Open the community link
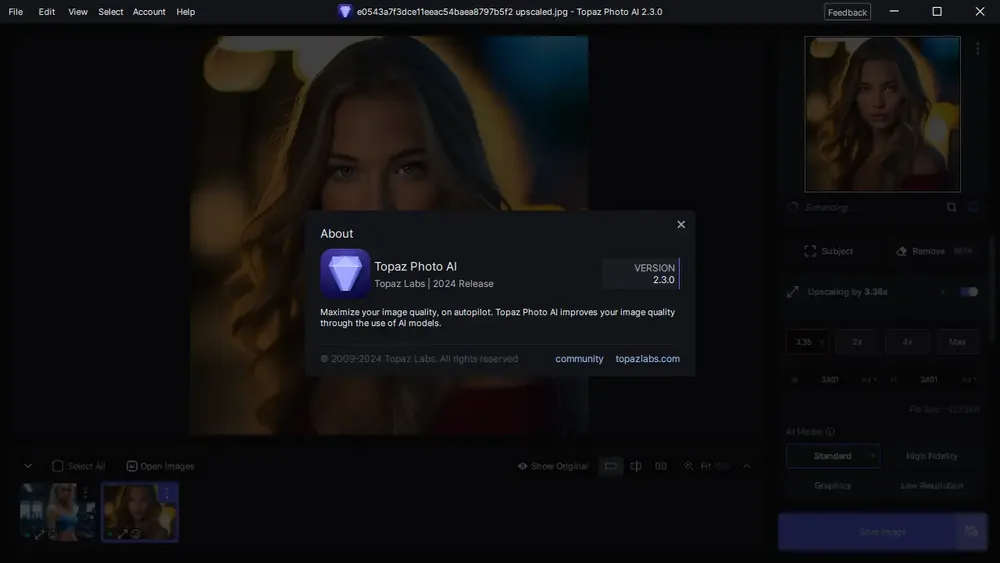The image size is (1000, 563). coord(579,359)
